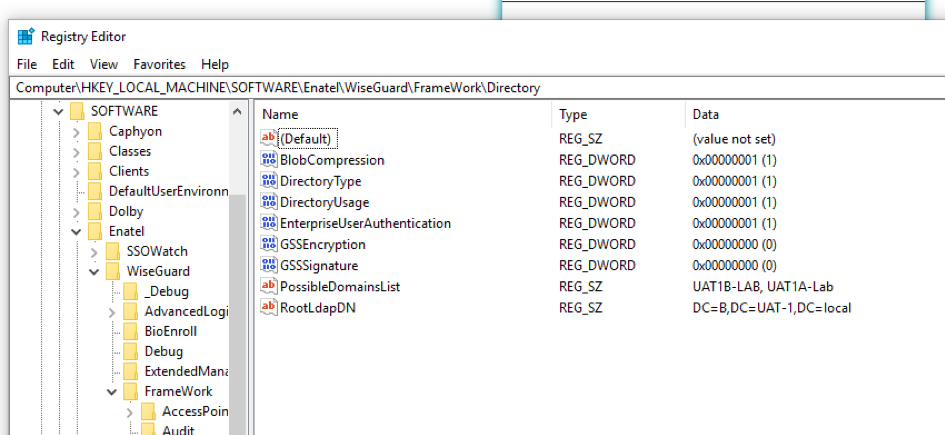This screenshot has width=945, height=435.
Task: Select the RootLdapDN value name
Action: [318, 308]
